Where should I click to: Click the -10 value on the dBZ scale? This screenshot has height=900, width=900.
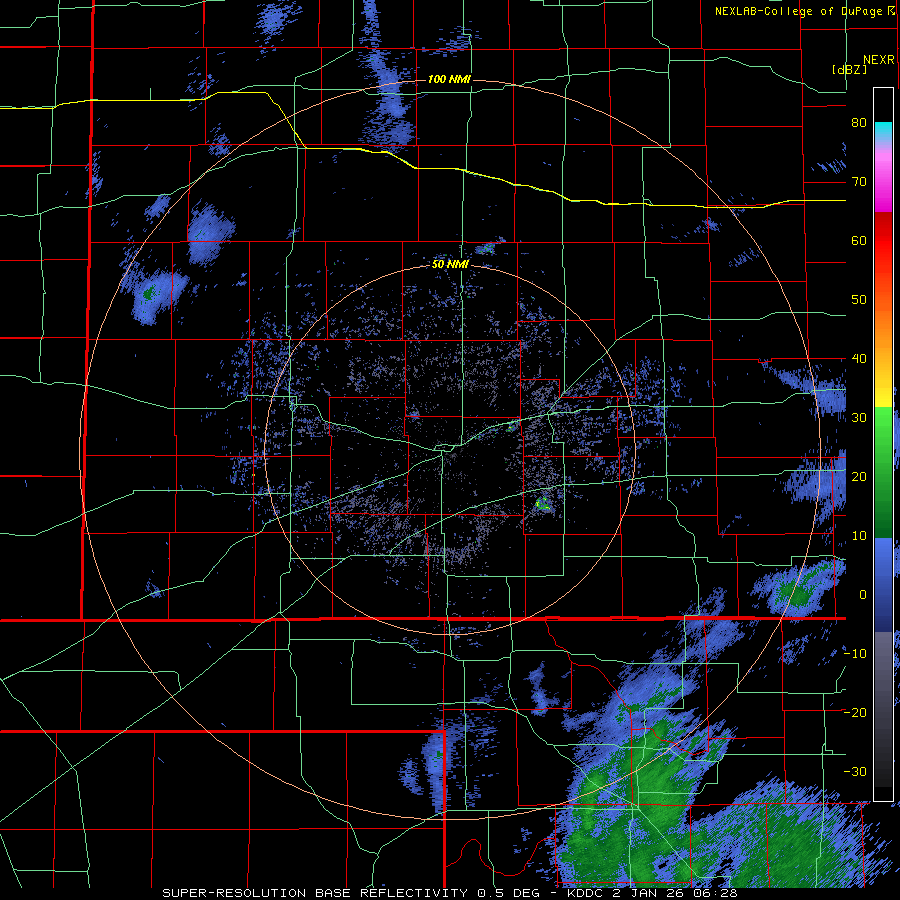(855, 654)
